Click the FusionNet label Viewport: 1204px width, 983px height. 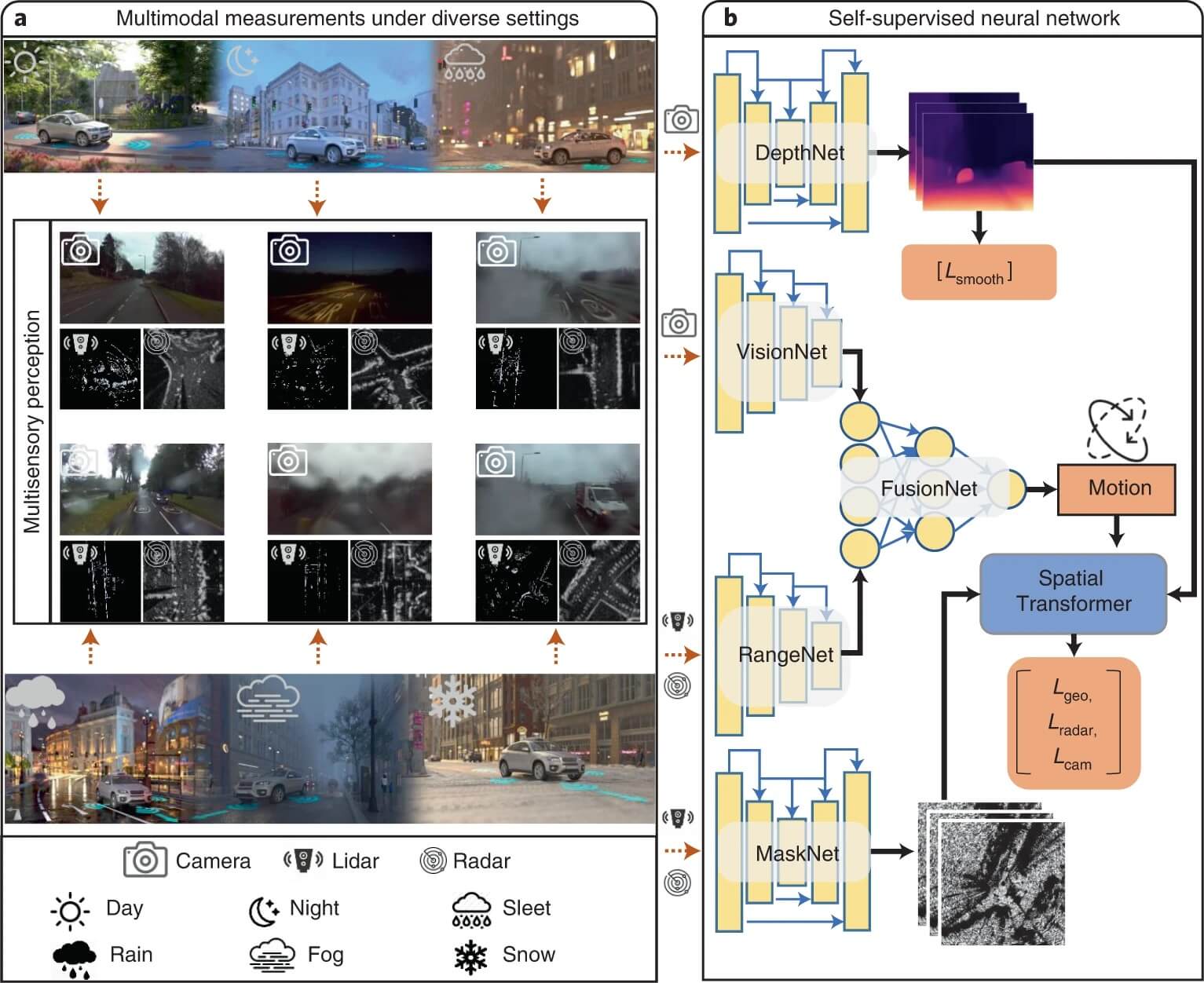click(928, 488)
